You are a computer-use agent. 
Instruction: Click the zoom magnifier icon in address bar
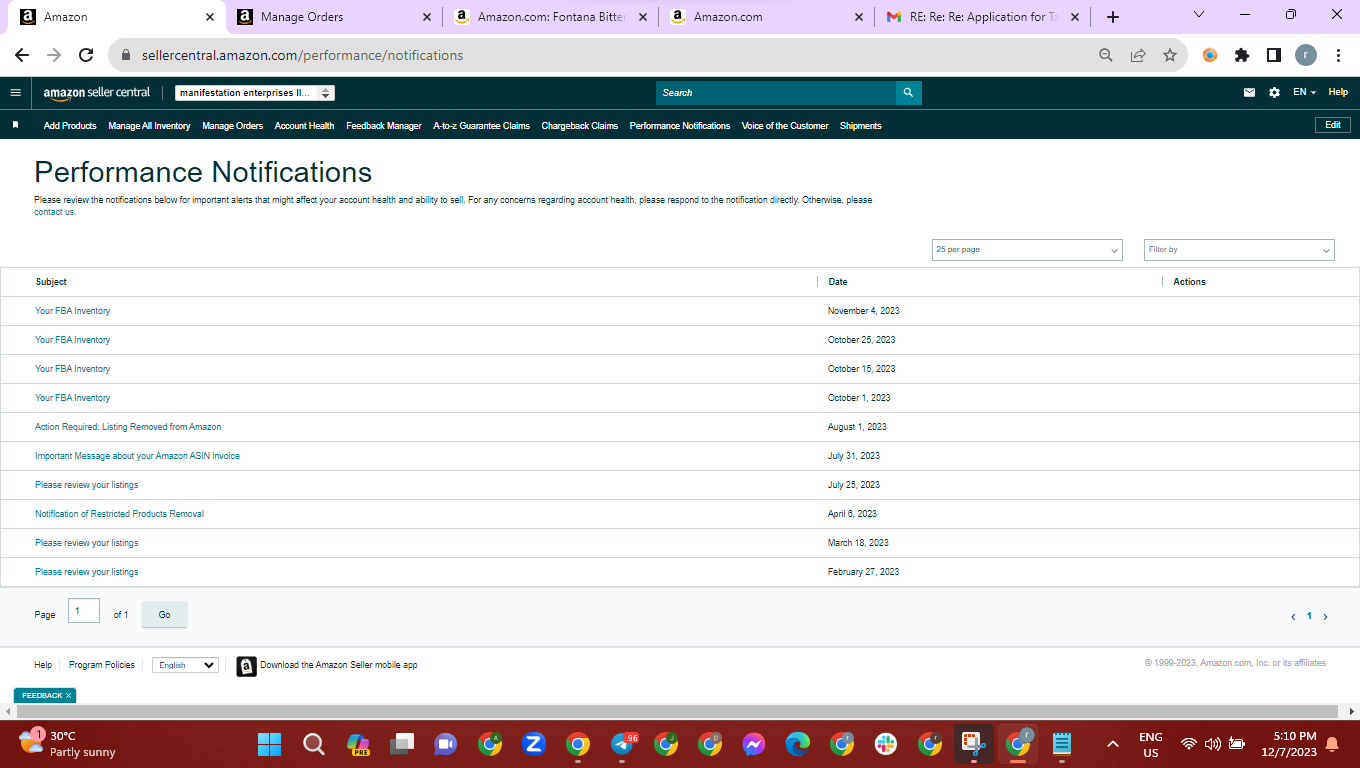[x=1106, y=56]
